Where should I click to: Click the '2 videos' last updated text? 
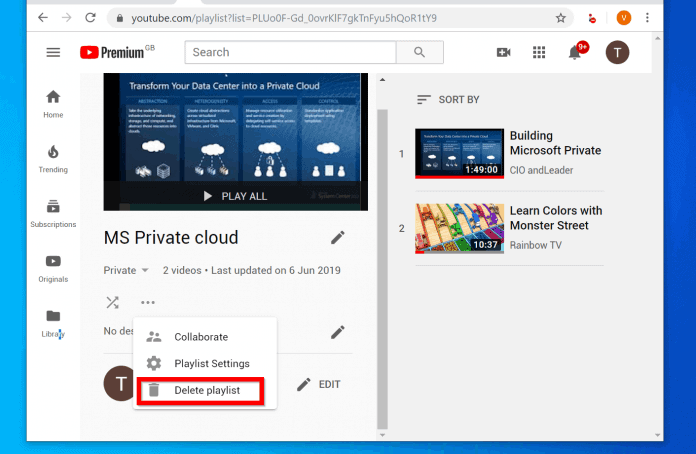tap(252, 270)
